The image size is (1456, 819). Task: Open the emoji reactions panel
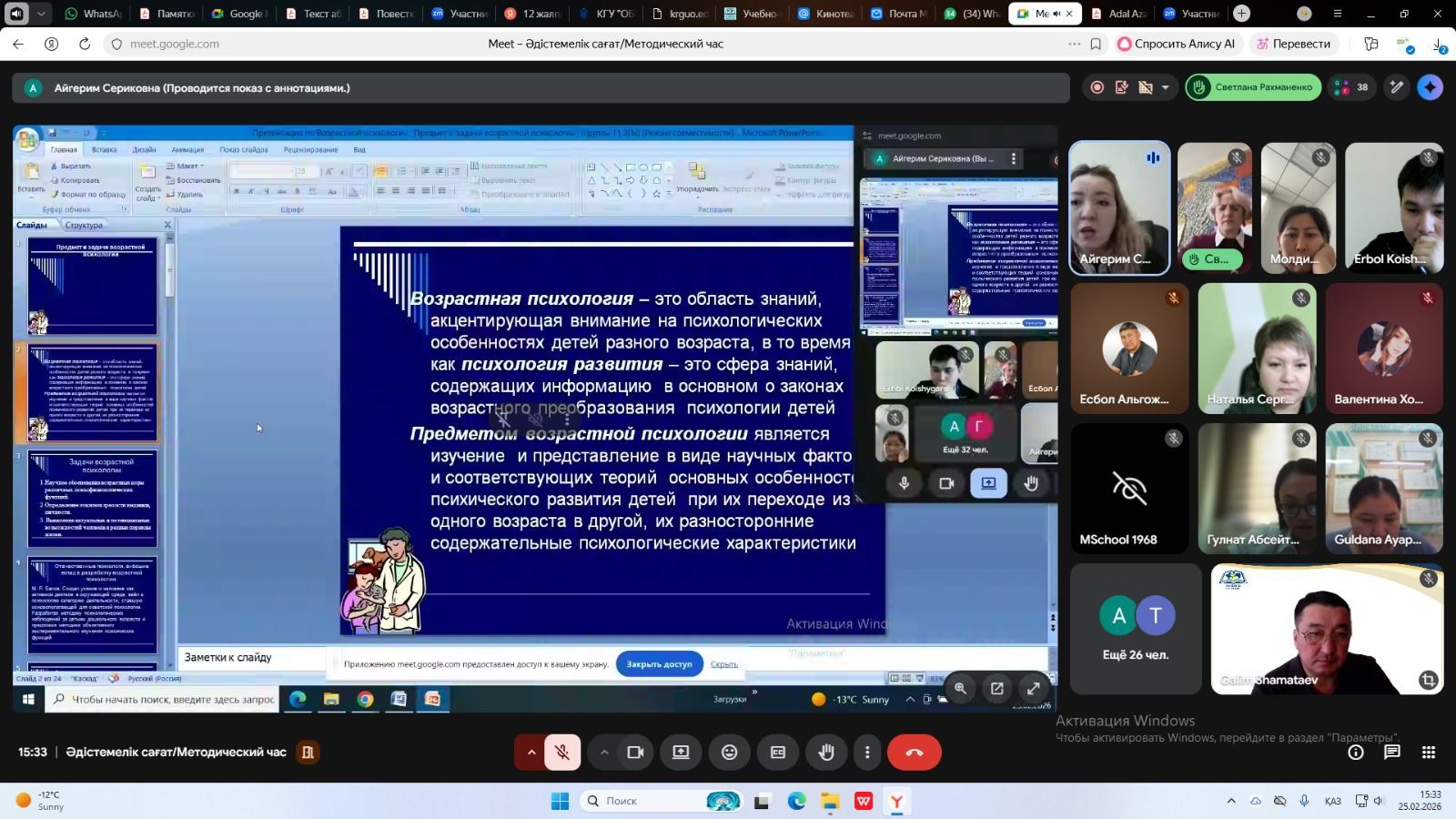[x=729, y=753]
